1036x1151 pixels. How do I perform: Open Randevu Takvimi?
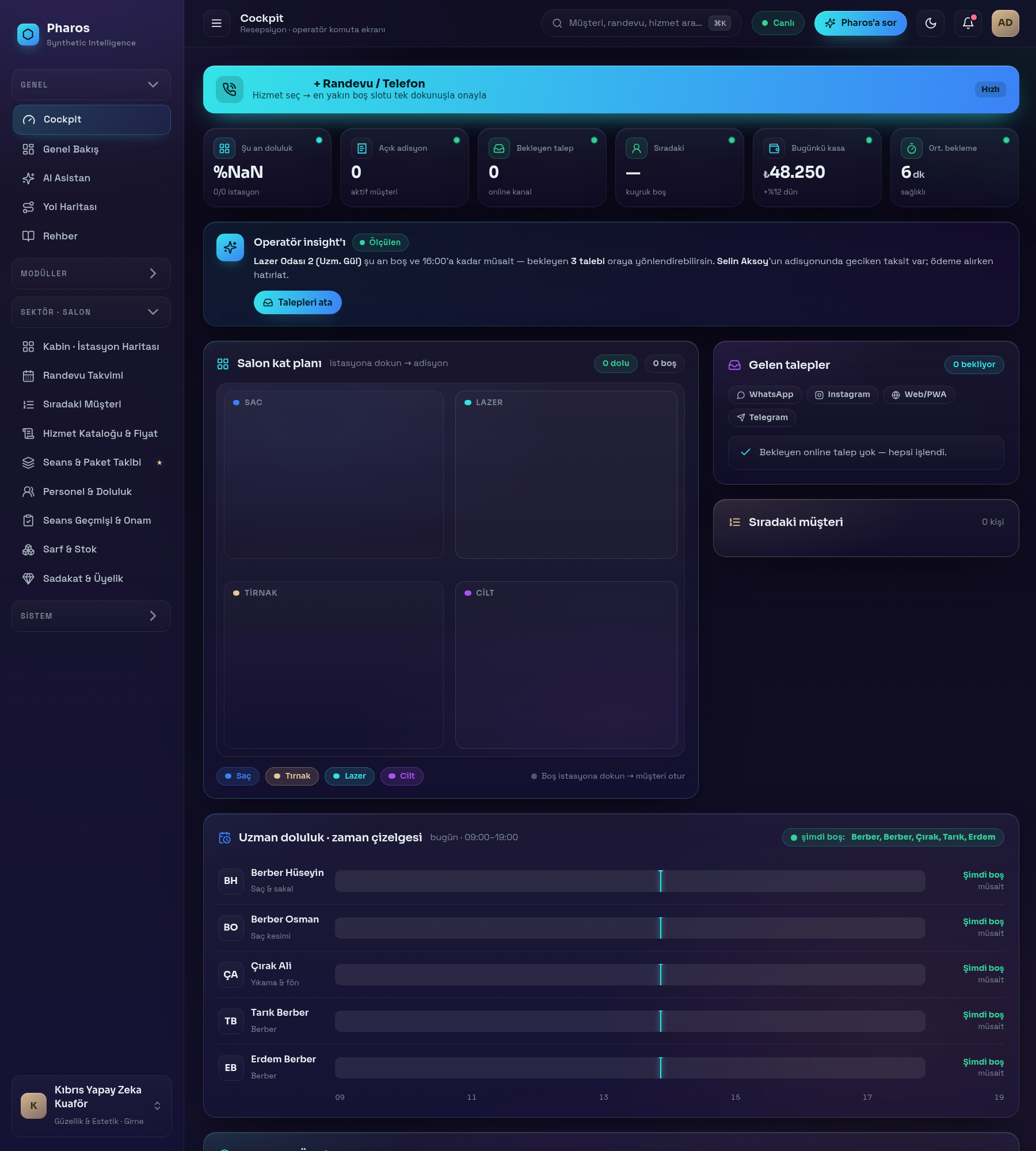[92, 375]
